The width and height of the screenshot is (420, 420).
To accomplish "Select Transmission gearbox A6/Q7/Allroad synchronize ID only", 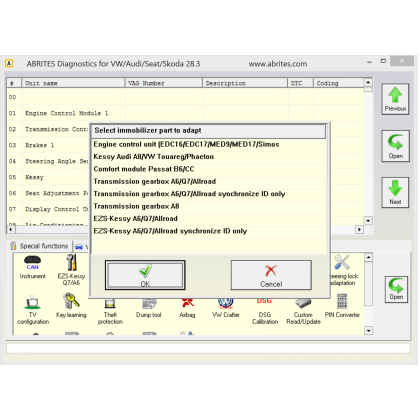I will point(209,194).
